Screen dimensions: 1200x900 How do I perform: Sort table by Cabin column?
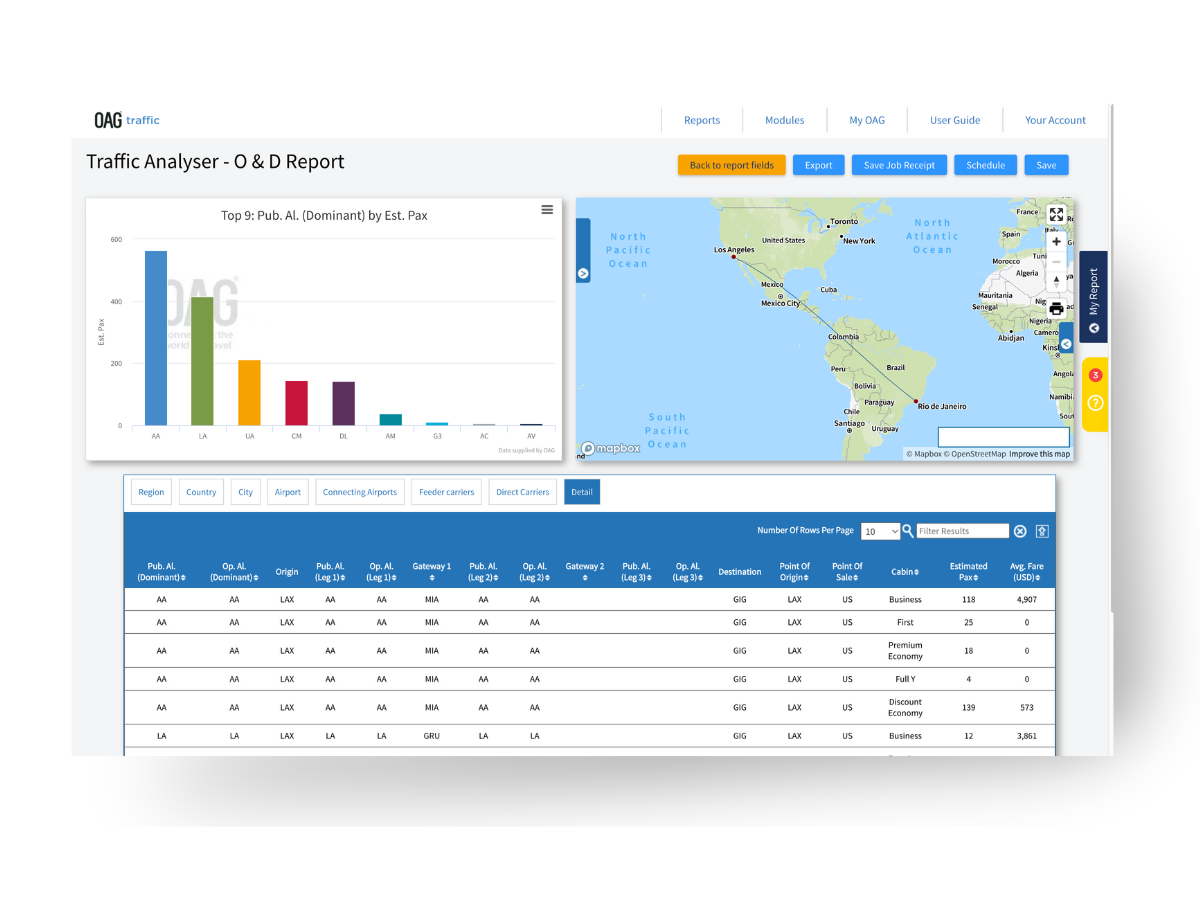[x=905, y=572]
